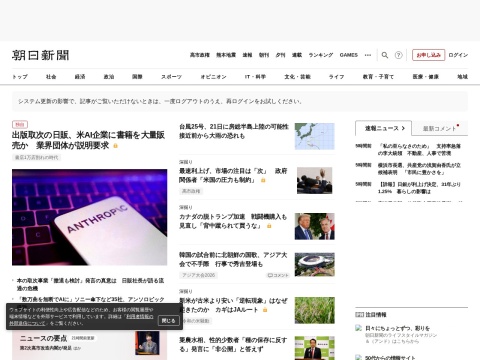Click the 高市政権 tag under rate-hike article
Screen dimensions: 480x360
[191, 191]
